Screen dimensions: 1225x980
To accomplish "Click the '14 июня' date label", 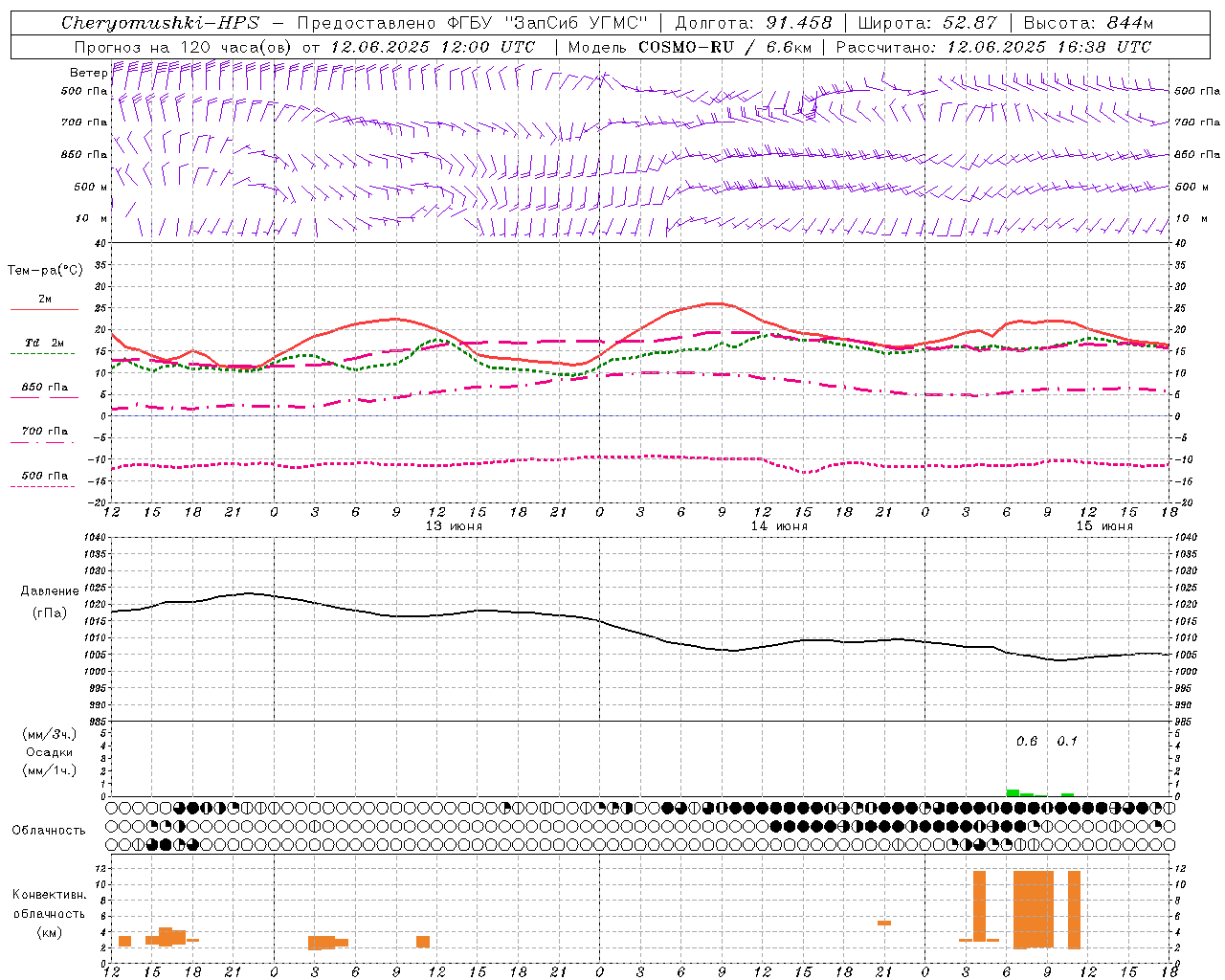I will tap(779, 526).
